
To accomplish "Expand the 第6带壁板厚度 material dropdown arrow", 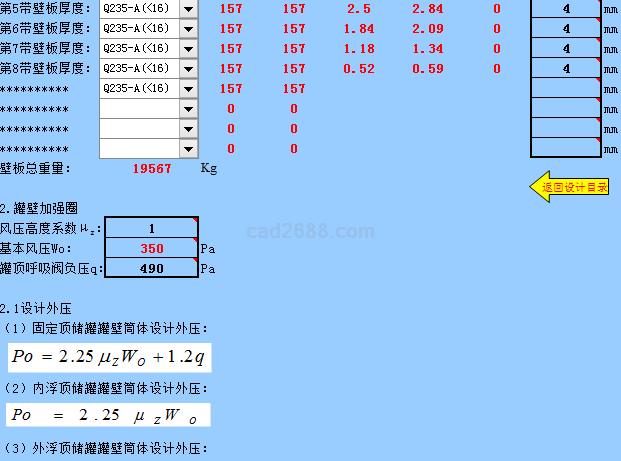I will pos(188,29).
